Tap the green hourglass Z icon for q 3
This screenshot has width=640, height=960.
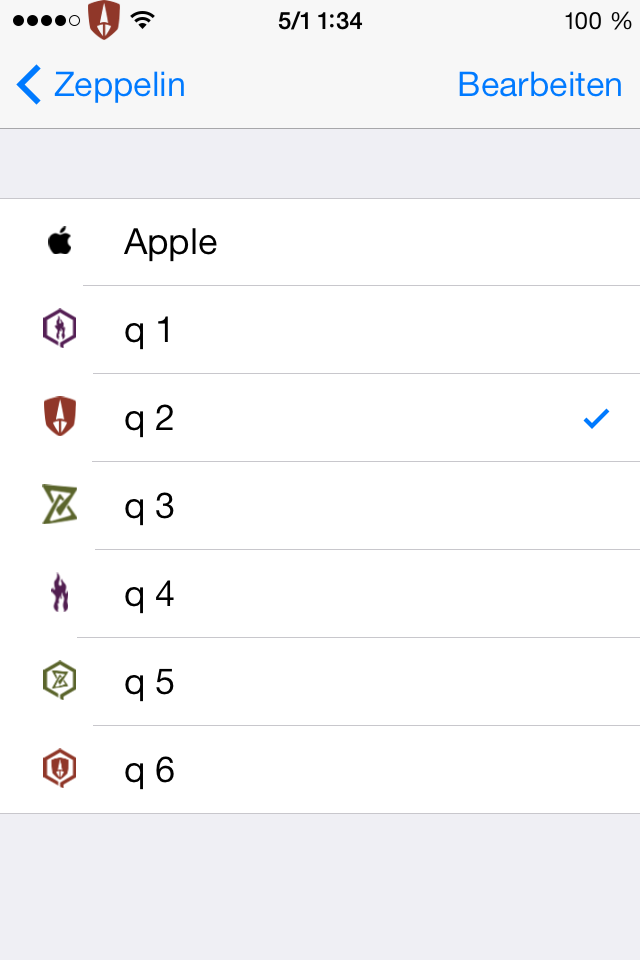(59, 504)
